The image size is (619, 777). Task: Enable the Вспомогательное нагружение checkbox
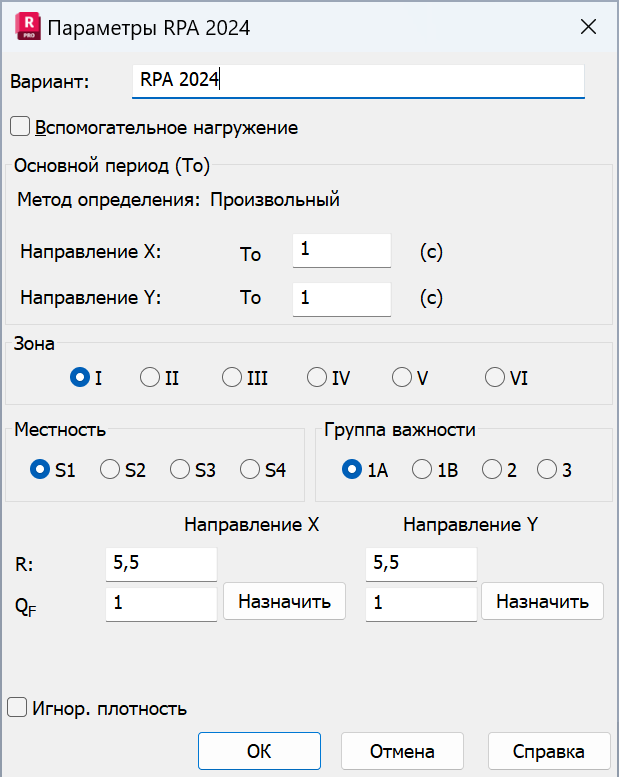(x=19, y=127)
